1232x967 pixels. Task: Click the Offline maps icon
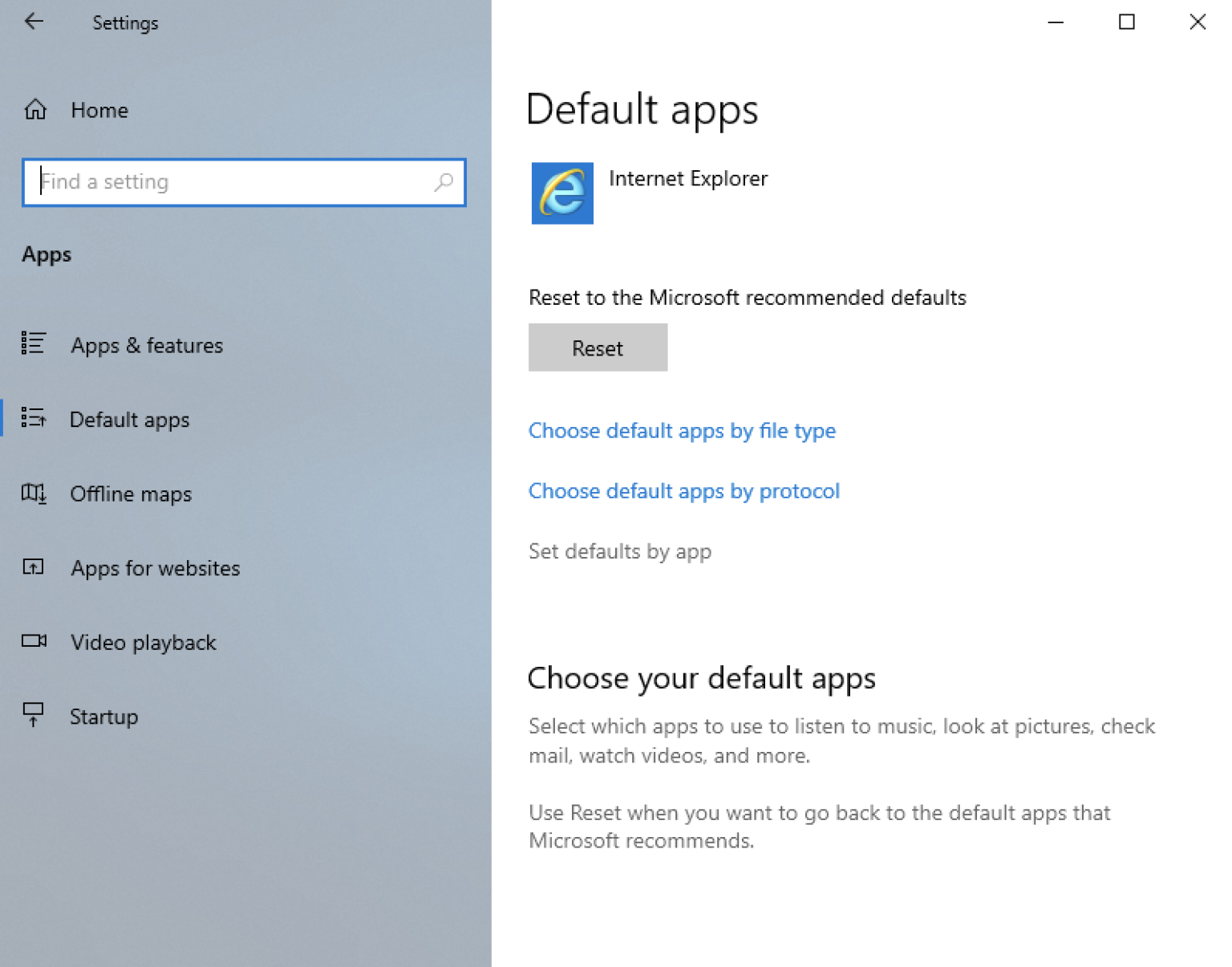(33, 494)
